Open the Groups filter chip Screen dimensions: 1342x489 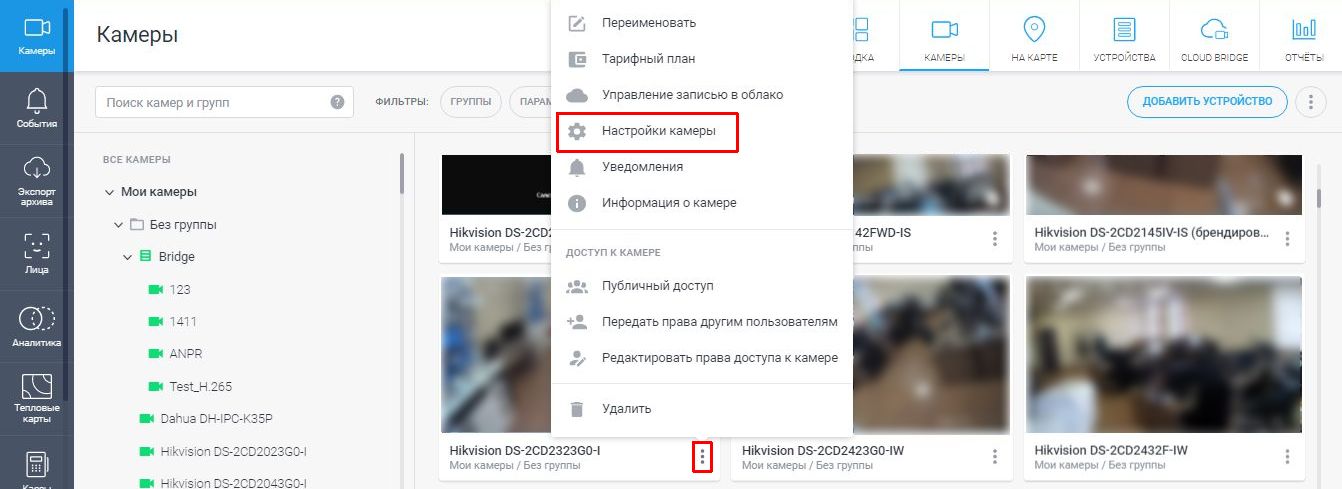pyautogui.click(x=471, y=102)
